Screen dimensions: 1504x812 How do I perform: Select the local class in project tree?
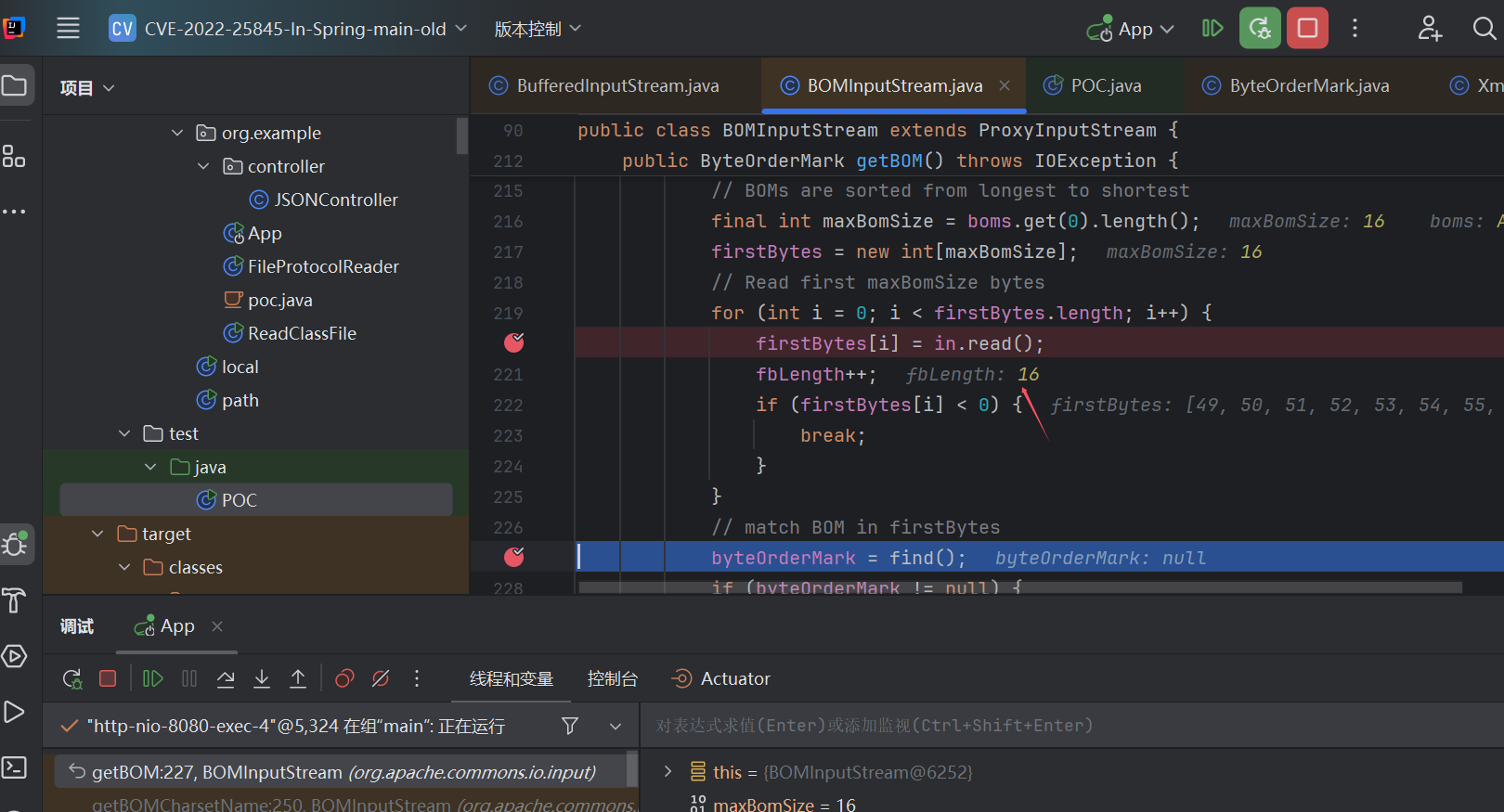(227, 367)
